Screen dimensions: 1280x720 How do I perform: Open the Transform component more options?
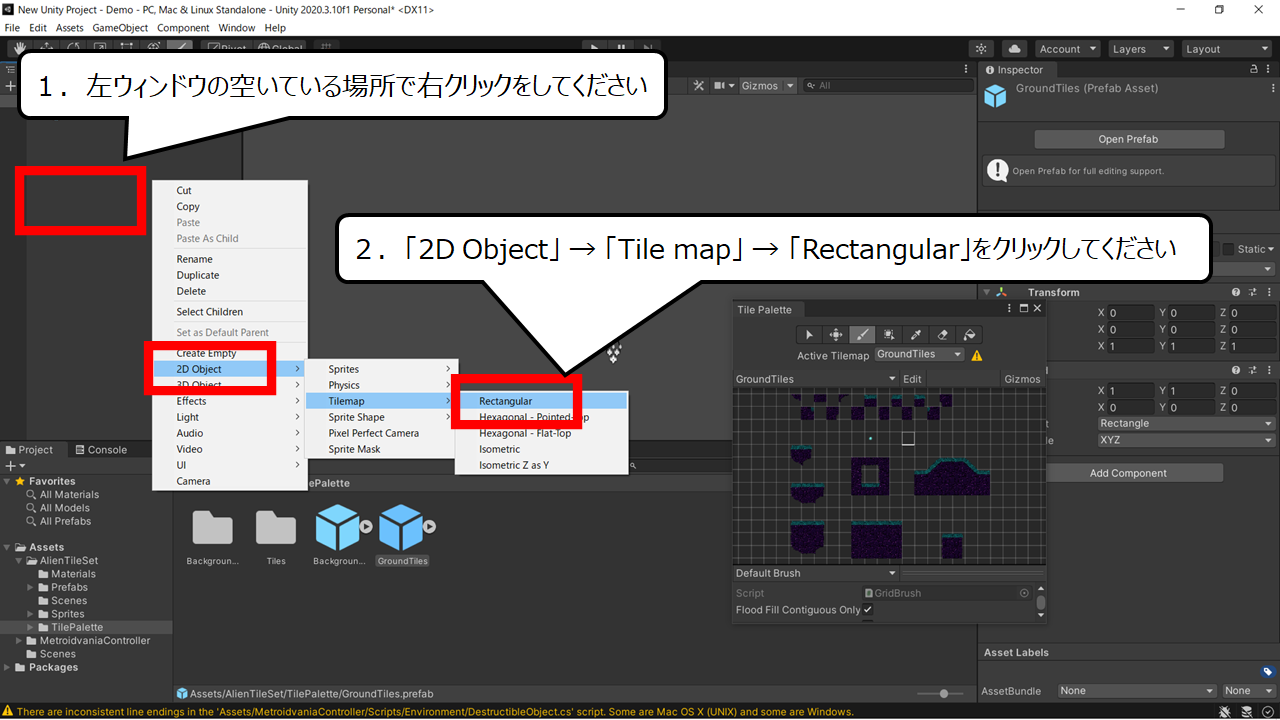pyautogui.click(x=1267, y=292)
